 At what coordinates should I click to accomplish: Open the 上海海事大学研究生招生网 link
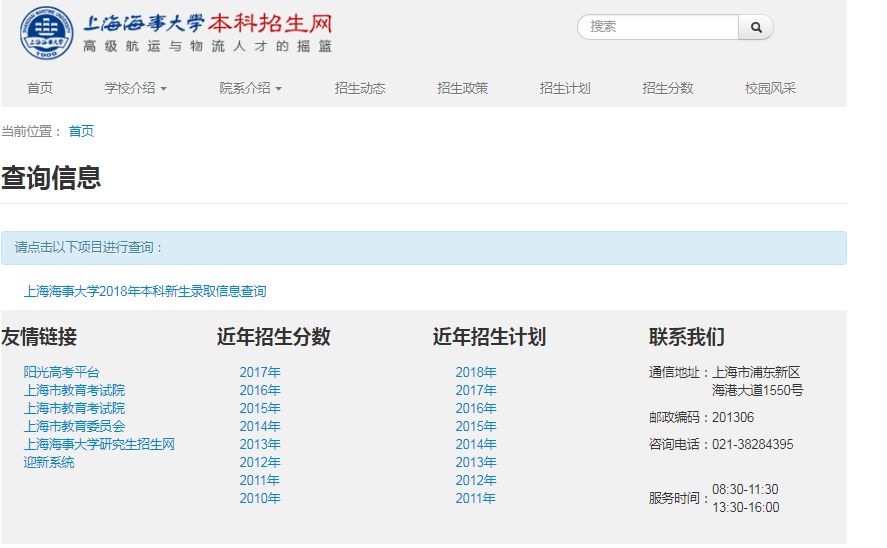pos(99,444)
